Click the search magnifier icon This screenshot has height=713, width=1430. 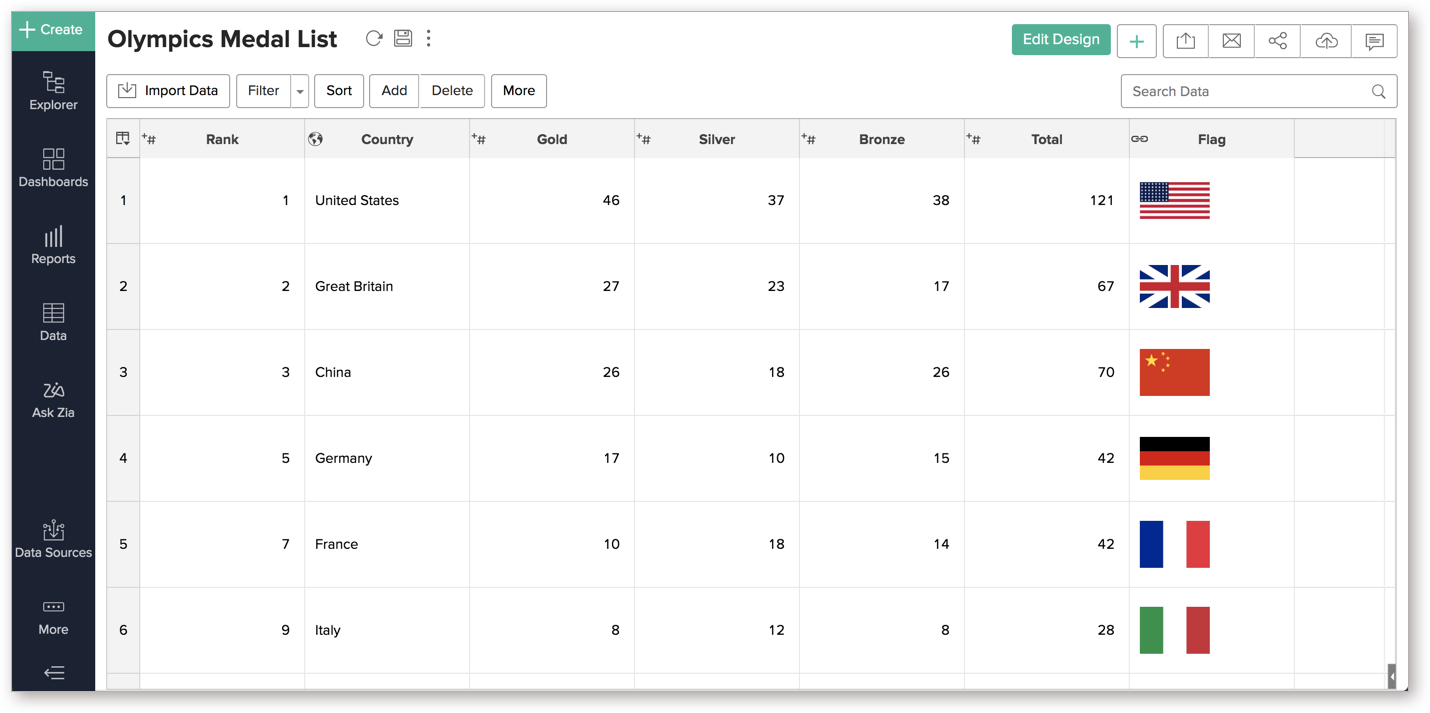tap(1379, 92)
